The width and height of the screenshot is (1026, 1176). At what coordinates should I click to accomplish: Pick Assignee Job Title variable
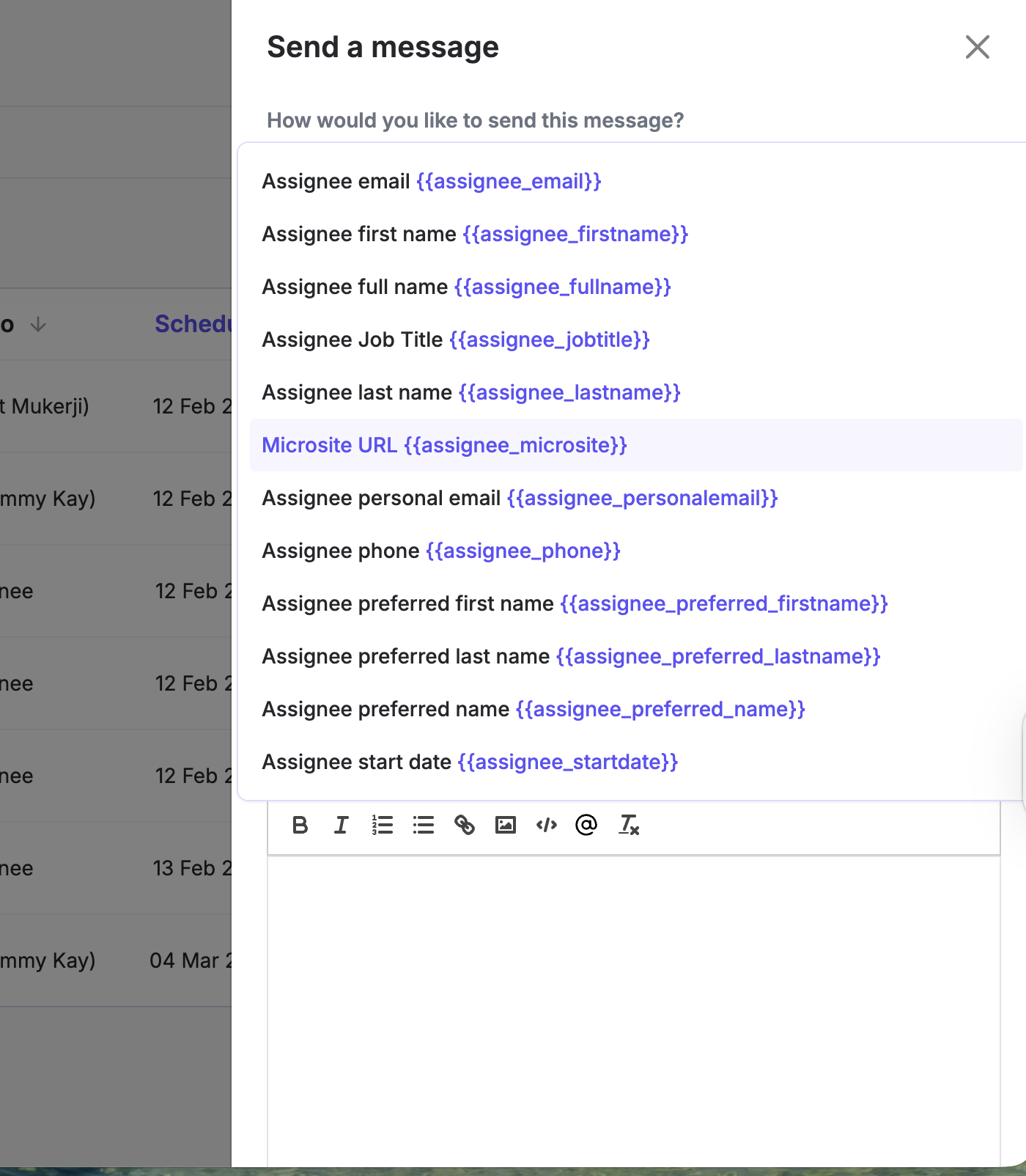point(636,339)
